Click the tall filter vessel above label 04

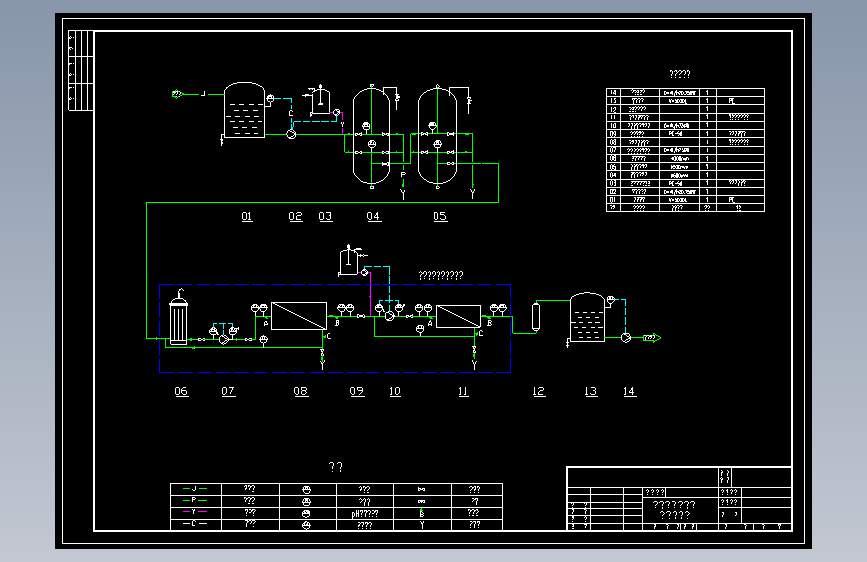point(372,136)
